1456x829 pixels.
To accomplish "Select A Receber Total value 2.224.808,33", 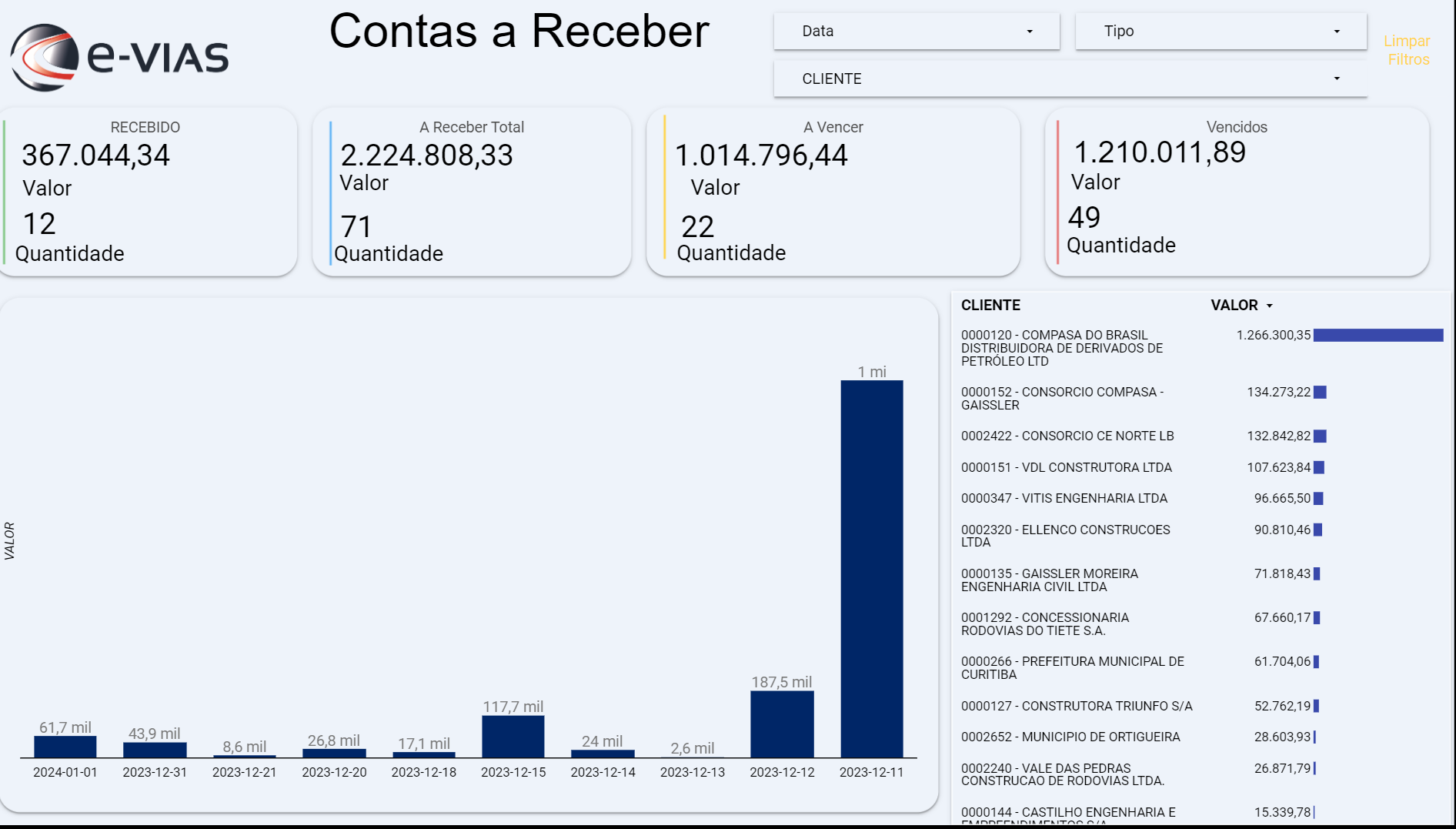I will [x=426, y=155].
